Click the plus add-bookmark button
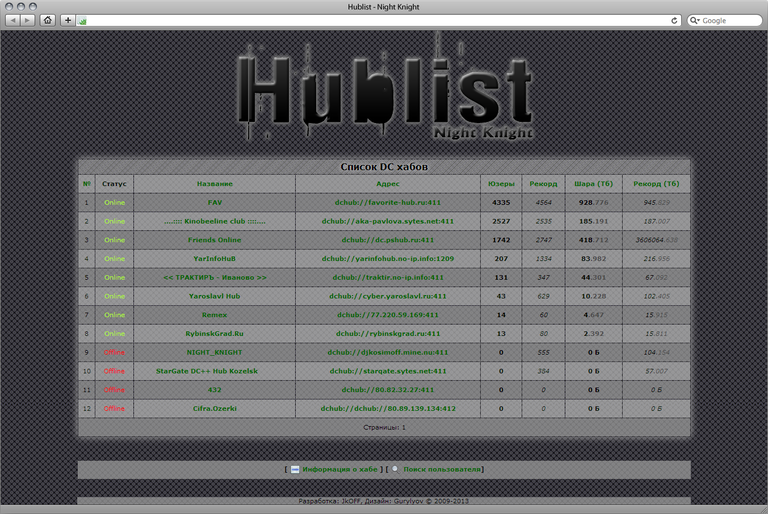 [67, 20]
